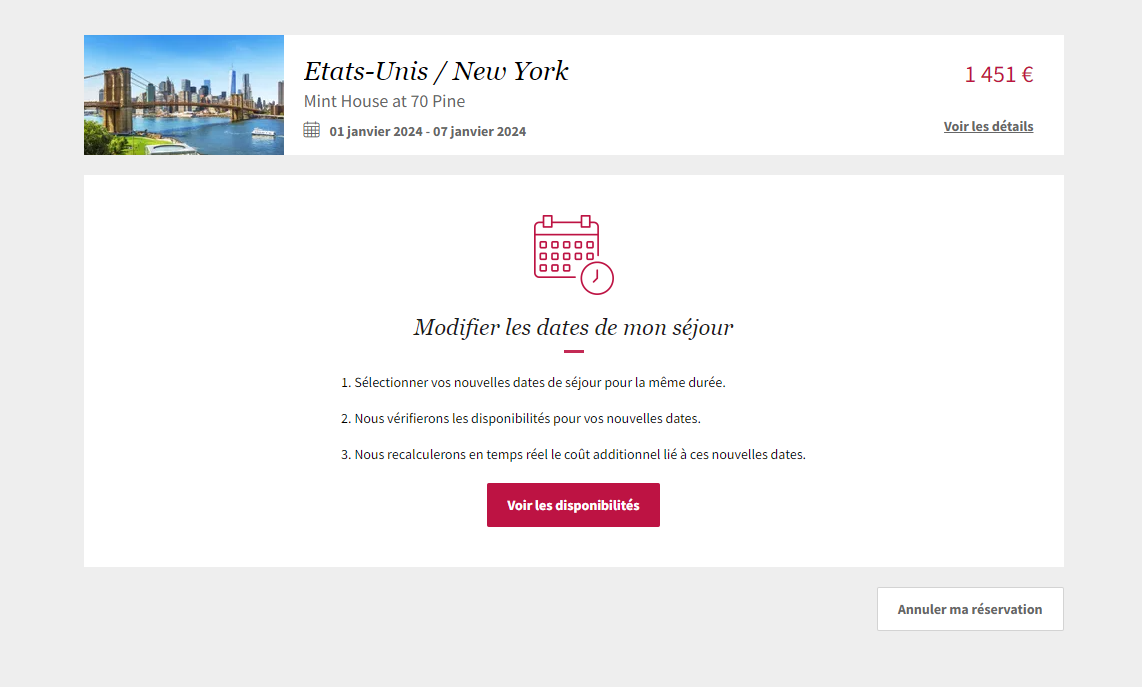Click the large red calendar clock icon
Viewport: 1142px width, 687px height.
click(573, 254)
